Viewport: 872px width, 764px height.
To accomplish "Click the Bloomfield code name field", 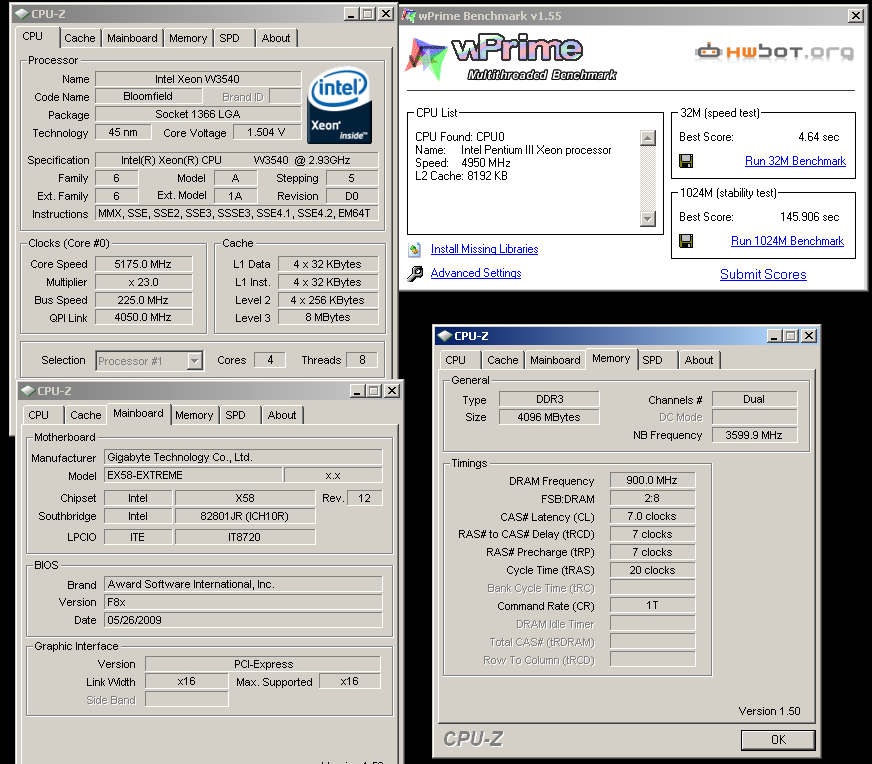I will (x=148, y=96).
